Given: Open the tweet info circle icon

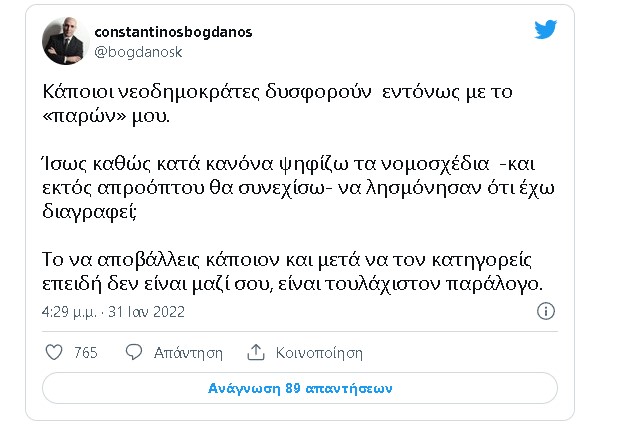Looking at the screenshot, I should coord(546,311).
